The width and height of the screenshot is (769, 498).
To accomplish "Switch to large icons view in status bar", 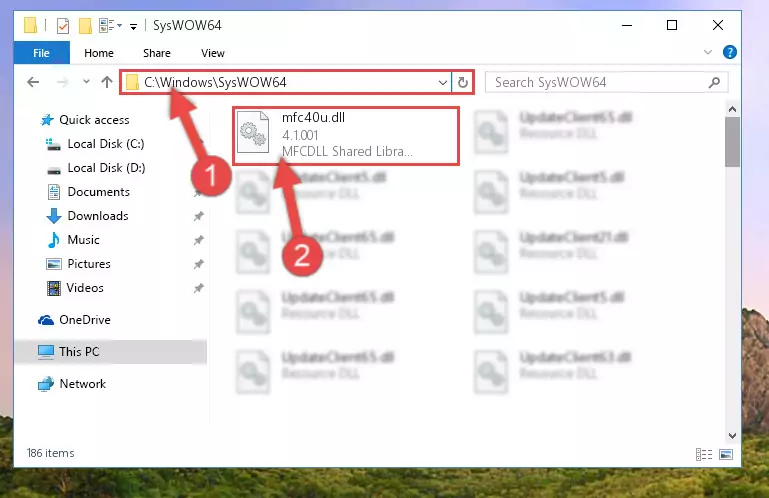I will pos(726,454).
